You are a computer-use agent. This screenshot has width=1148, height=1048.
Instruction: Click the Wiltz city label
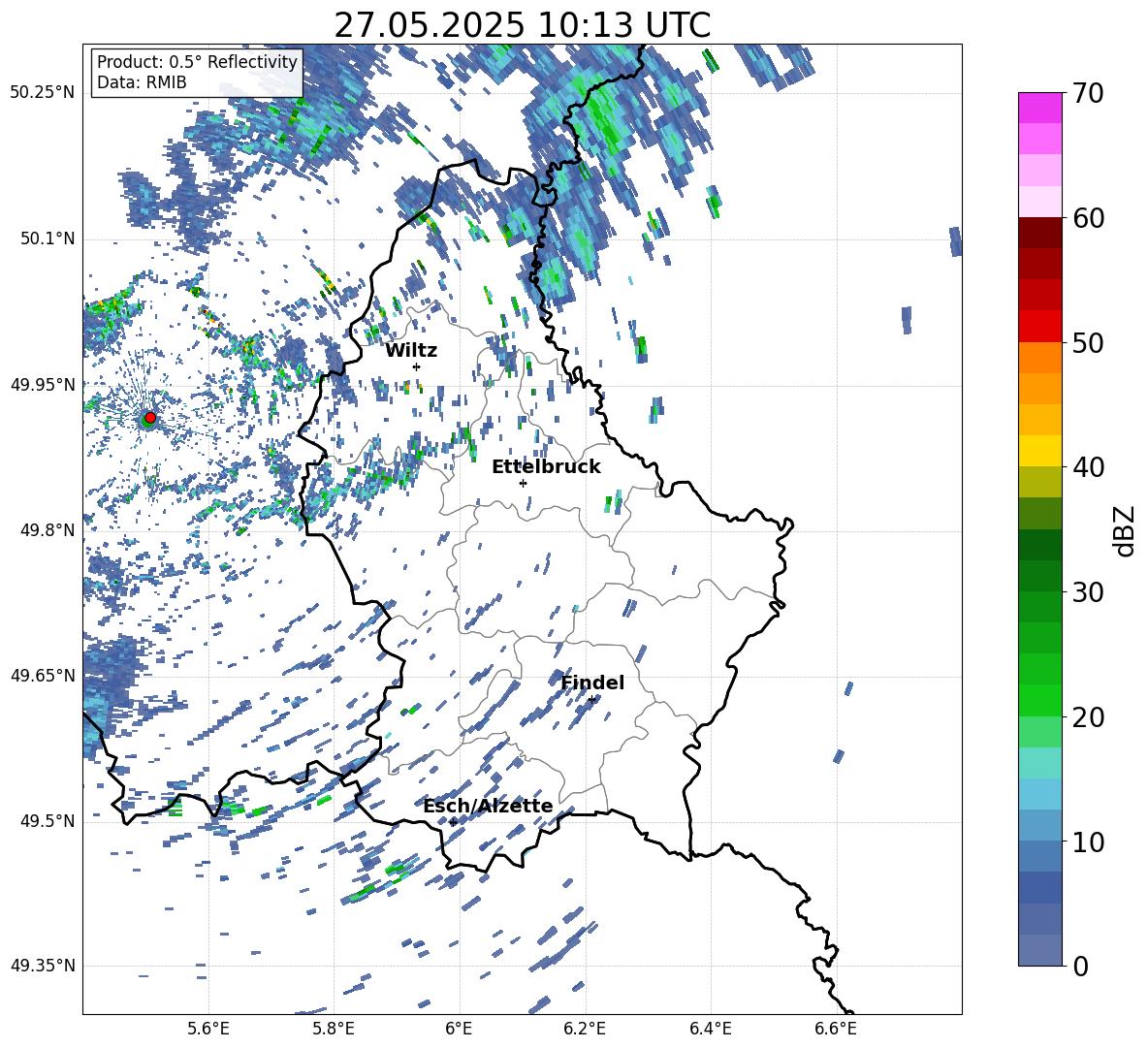(411, 351)
